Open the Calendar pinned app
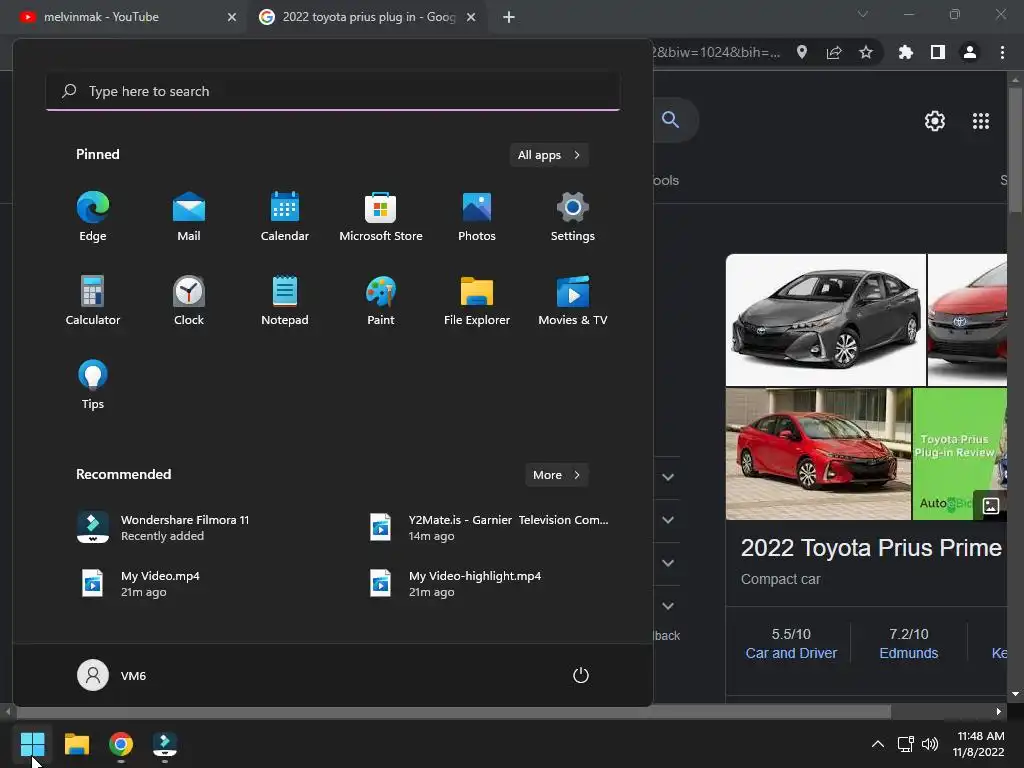Image resolution: width=1024 pixels, height=768 pixels. pos(285,217)
